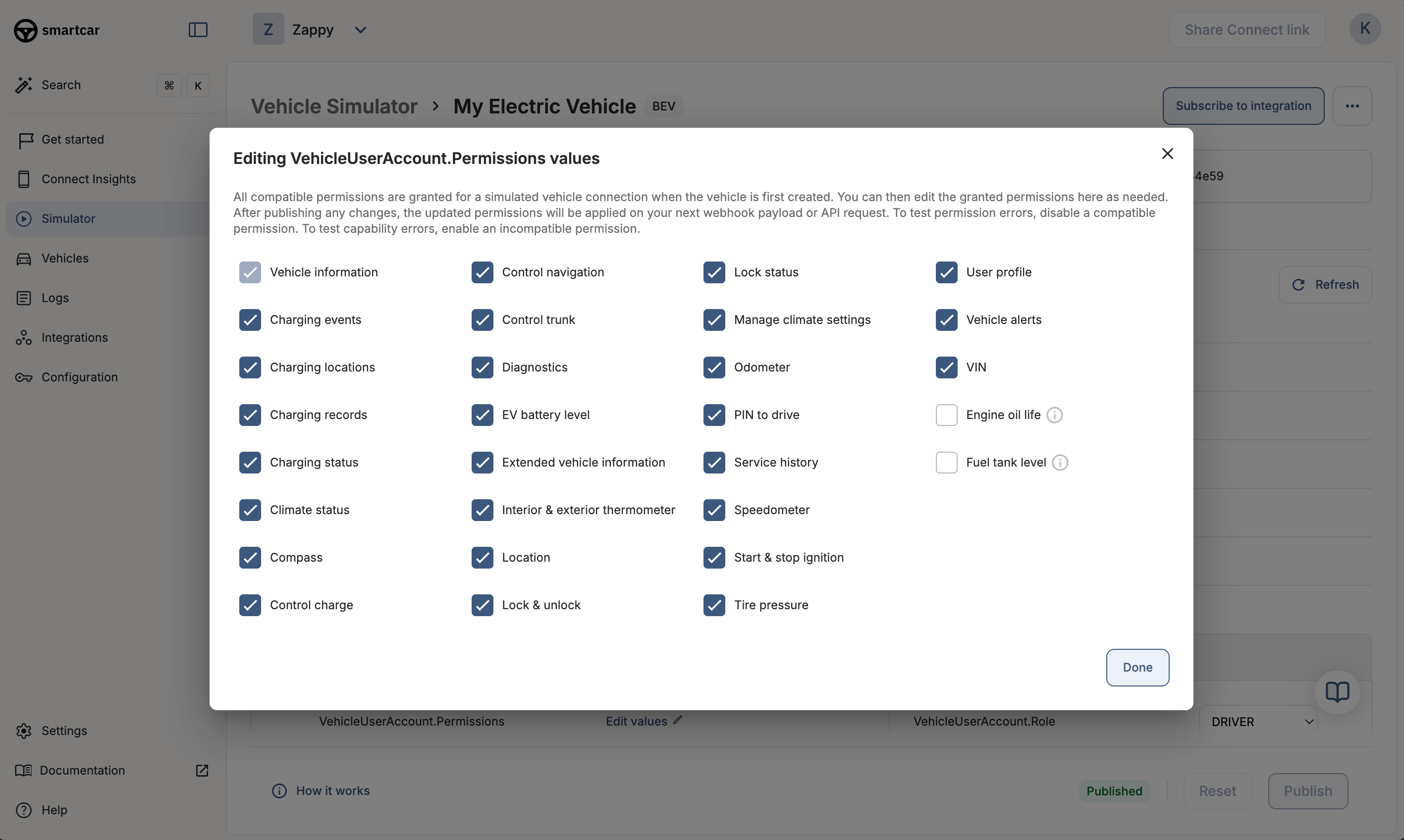Screen dimensions: 1404x840
Task: Click the user avatar K
Action: 1365,29
